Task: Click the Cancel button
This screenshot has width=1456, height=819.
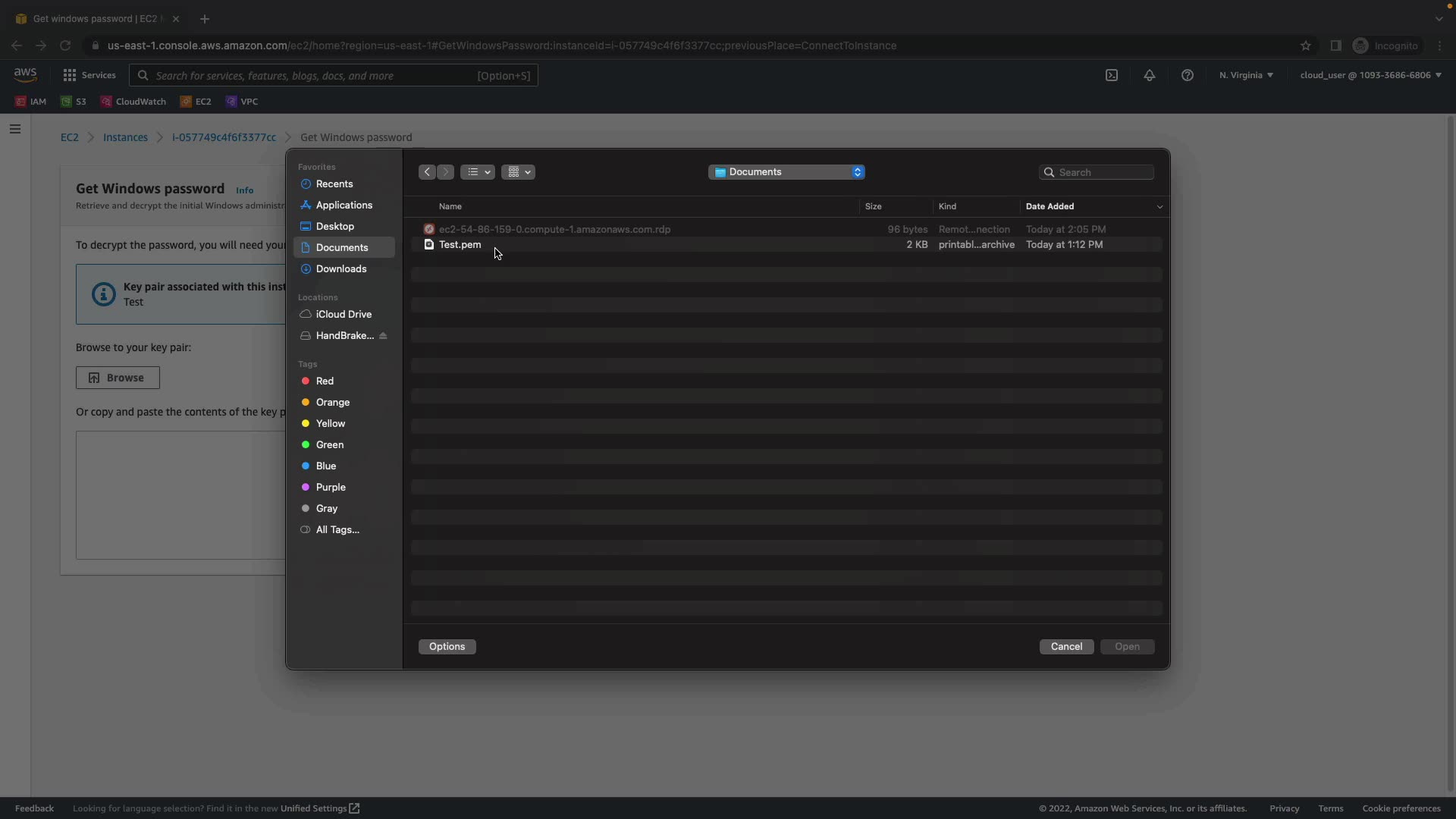Action: pos(1066,647)
